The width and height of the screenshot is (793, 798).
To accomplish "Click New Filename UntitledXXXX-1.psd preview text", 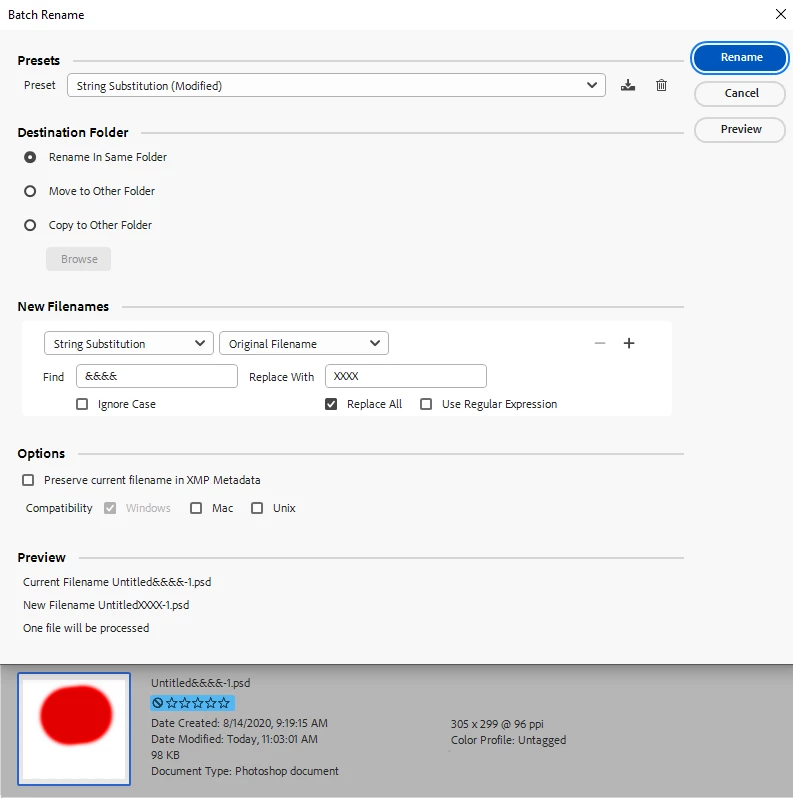I will 106,605.
